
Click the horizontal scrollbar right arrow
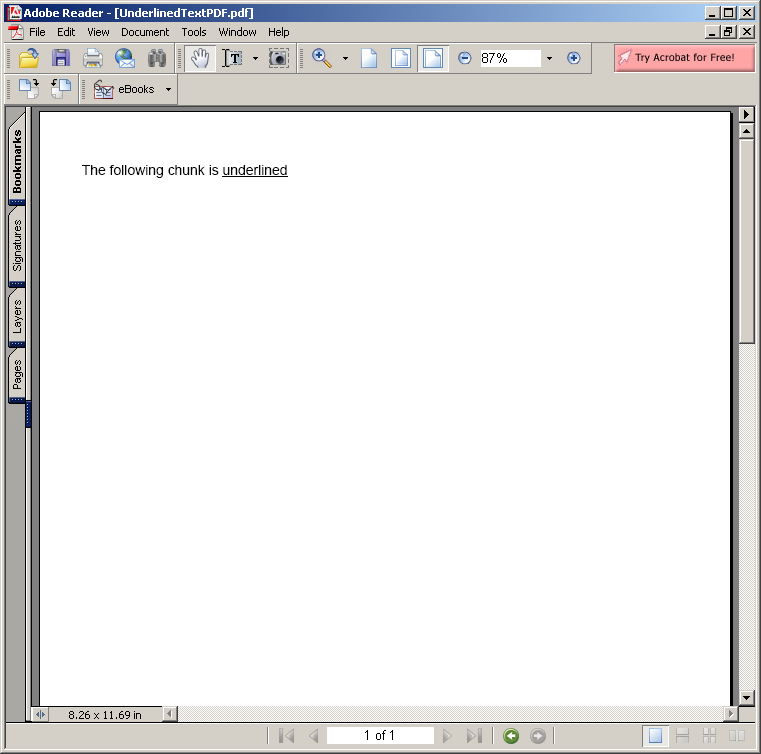(x=730, y=714)
